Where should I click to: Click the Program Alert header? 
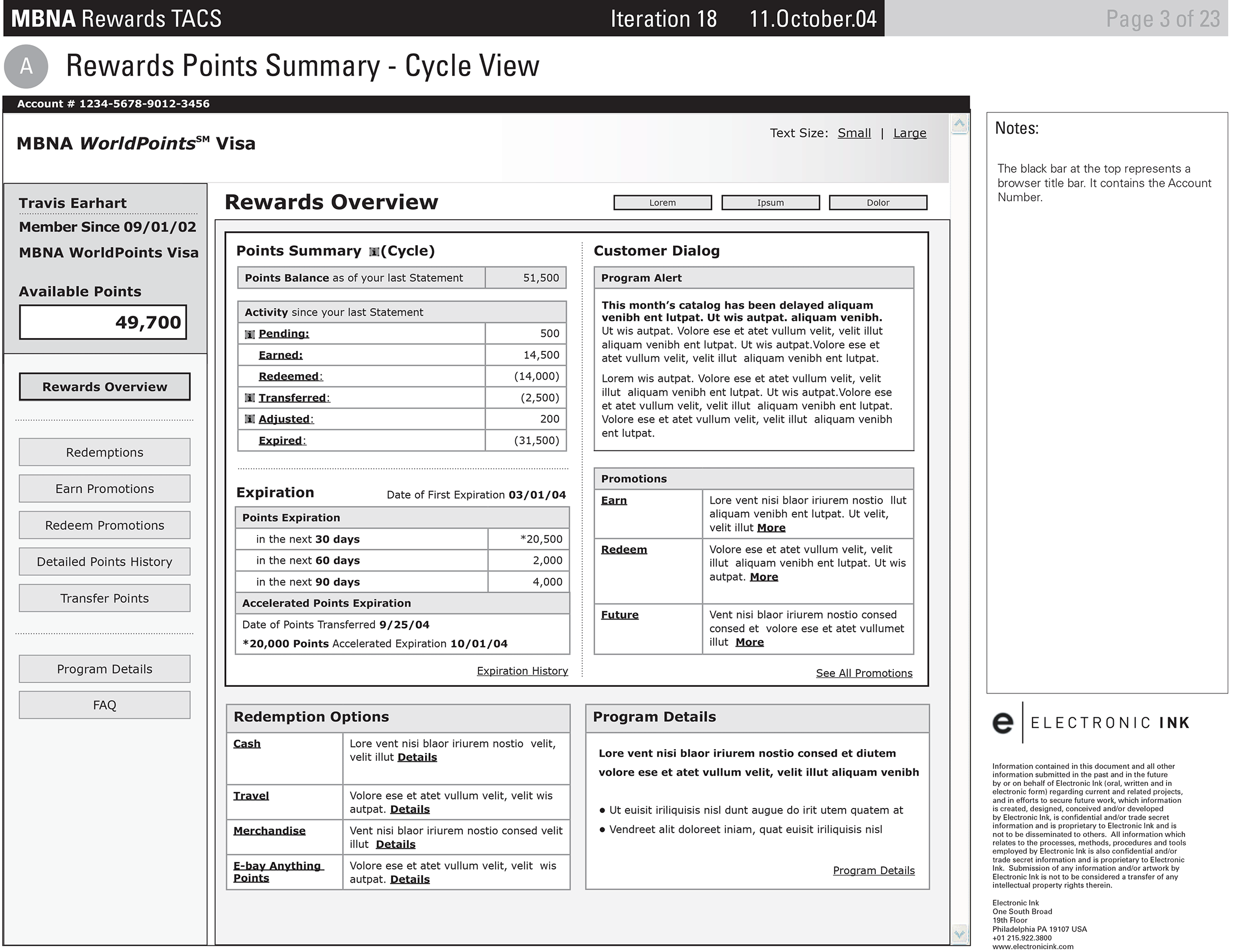[754, 277]
